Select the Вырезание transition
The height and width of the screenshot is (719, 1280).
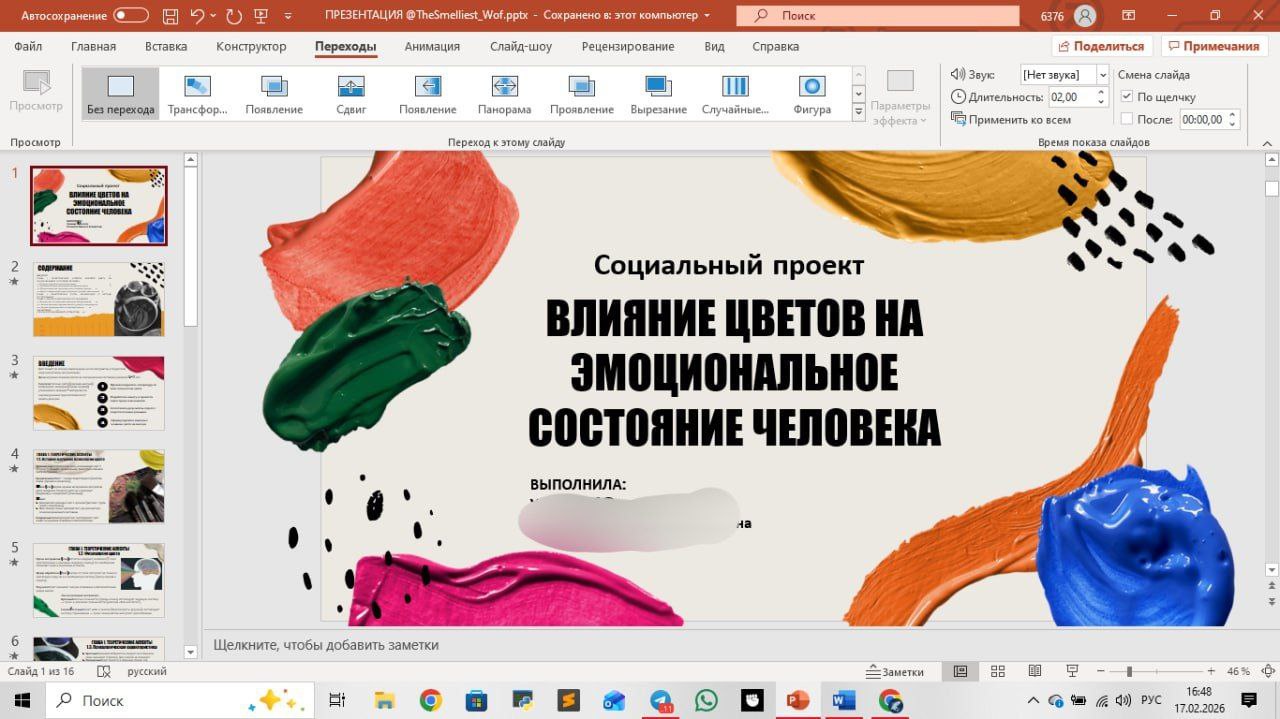658,94
